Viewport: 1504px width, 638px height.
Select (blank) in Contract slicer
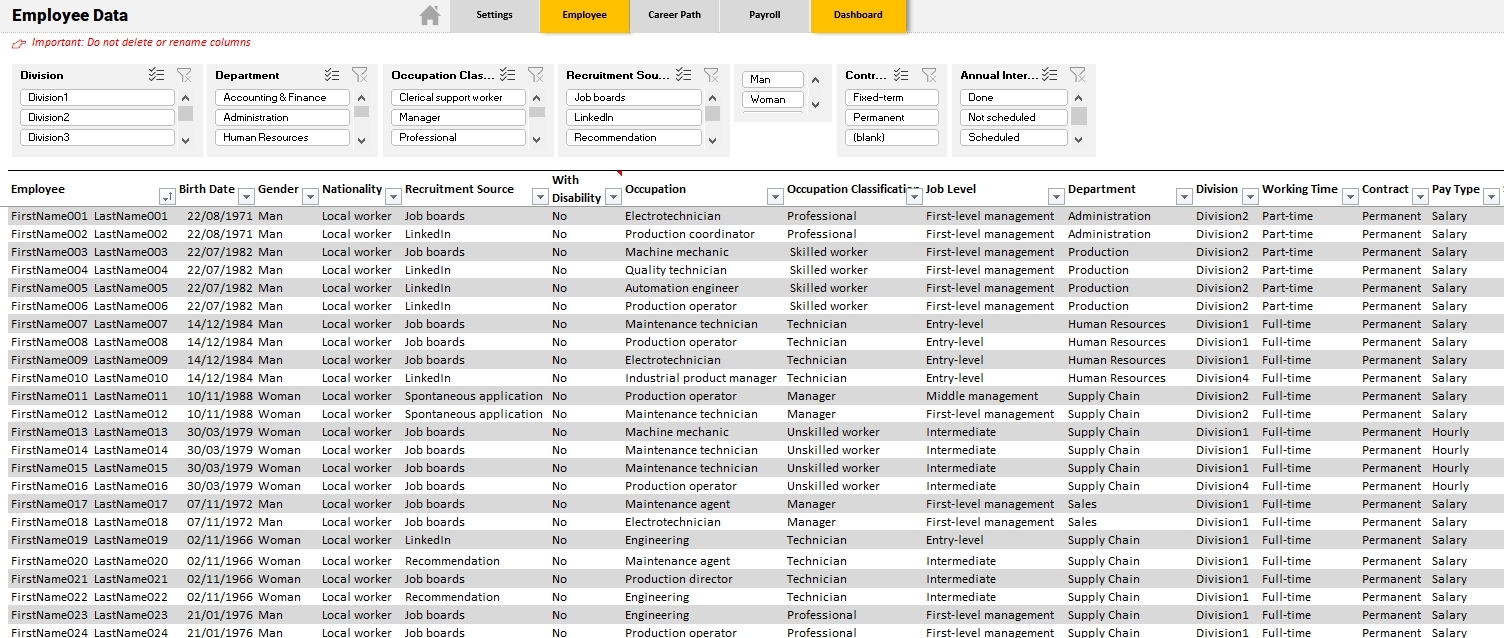point(892,137)
